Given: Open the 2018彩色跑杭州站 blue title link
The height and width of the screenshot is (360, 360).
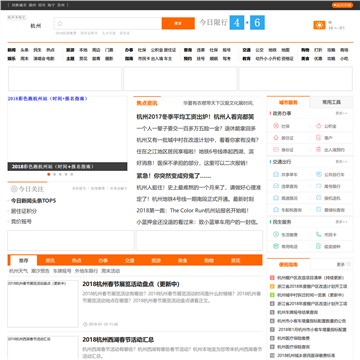Looking at the screenshot, I should click(48, 99).
